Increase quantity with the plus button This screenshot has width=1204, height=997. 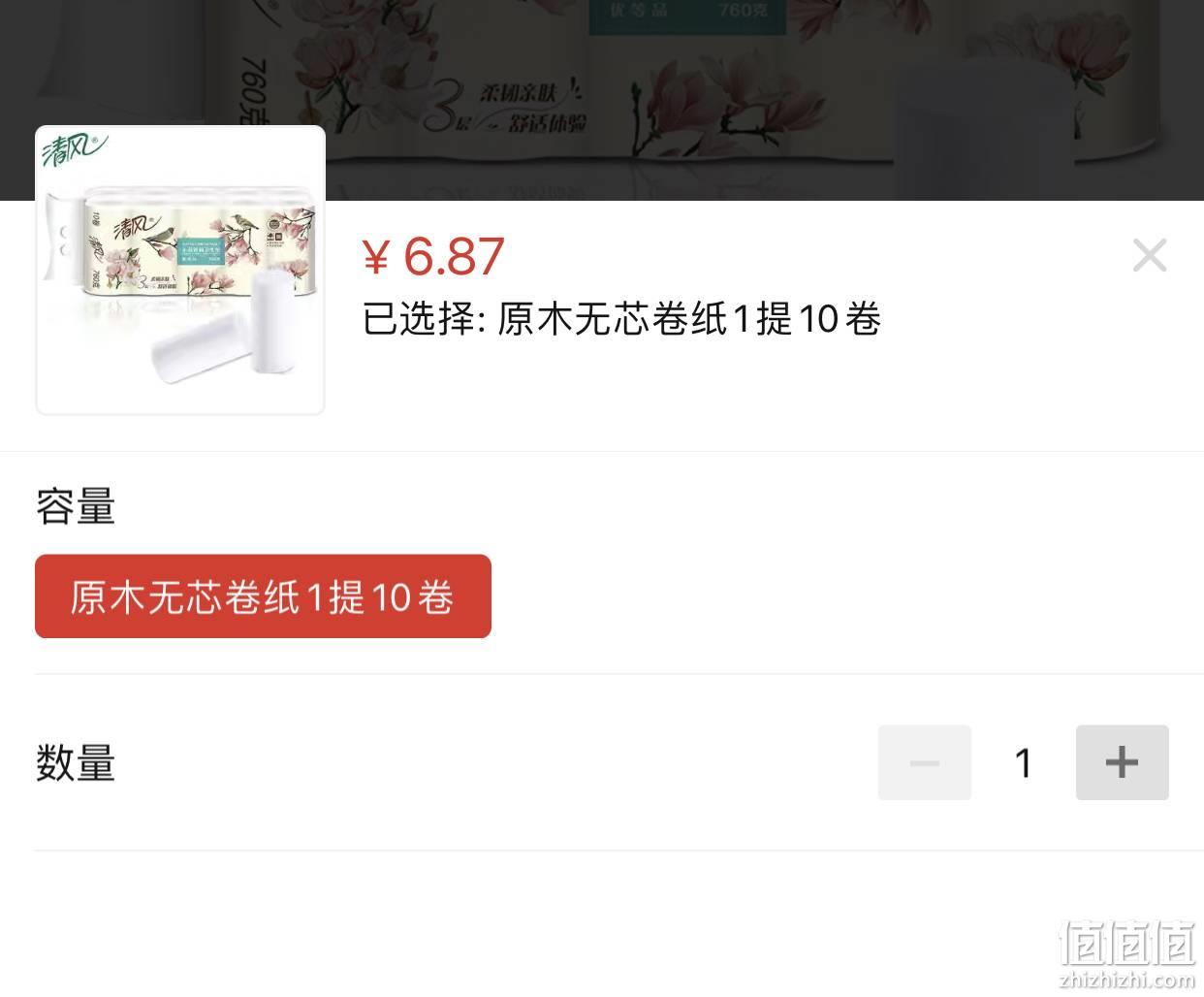click(x=1122, y=762)
